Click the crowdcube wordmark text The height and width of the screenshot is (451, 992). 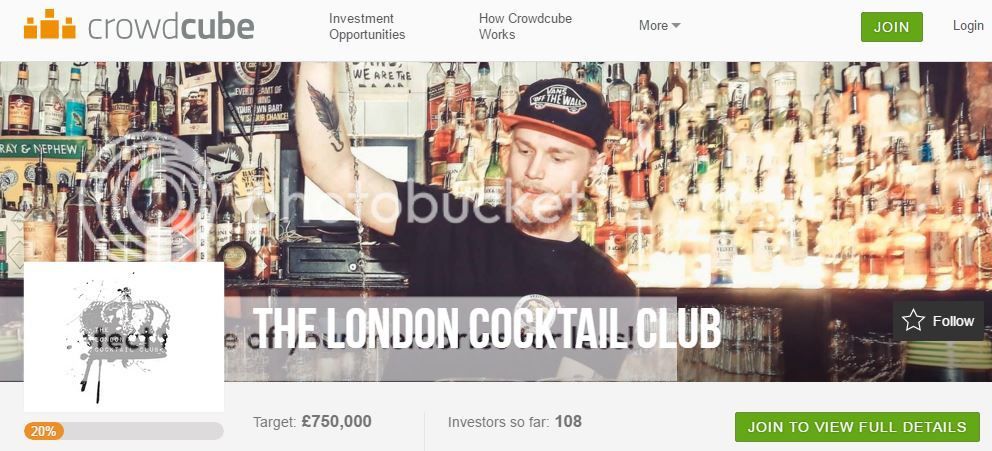171,27
